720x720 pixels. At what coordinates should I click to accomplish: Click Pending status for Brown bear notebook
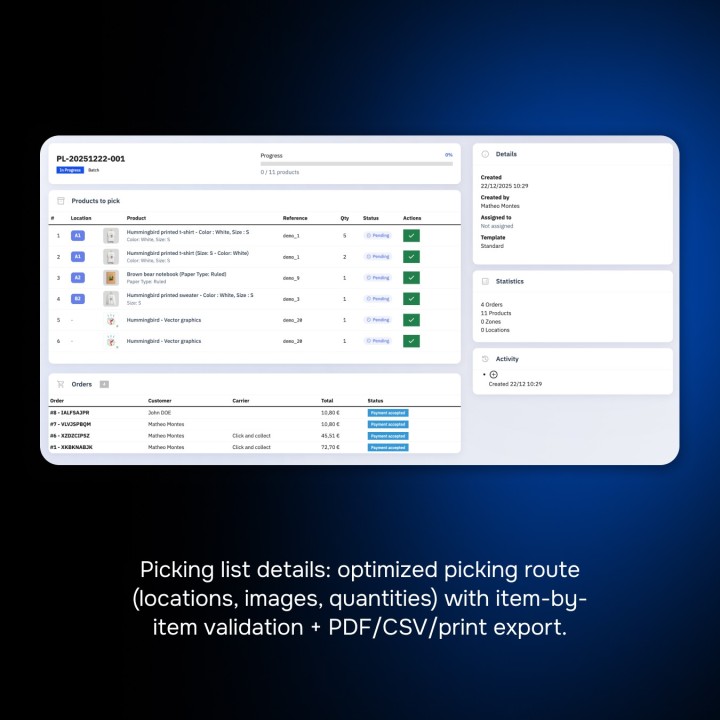(378, 278)
